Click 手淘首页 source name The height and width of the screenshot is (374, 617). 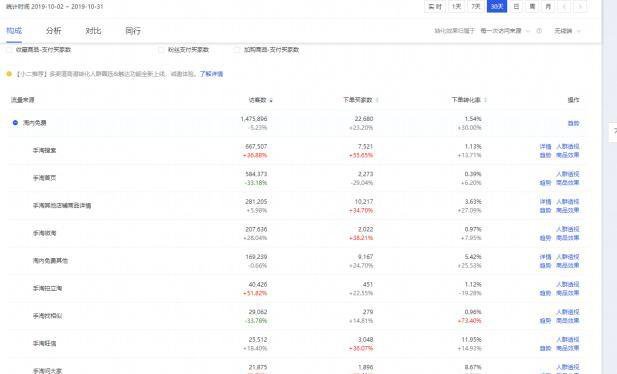44,178
